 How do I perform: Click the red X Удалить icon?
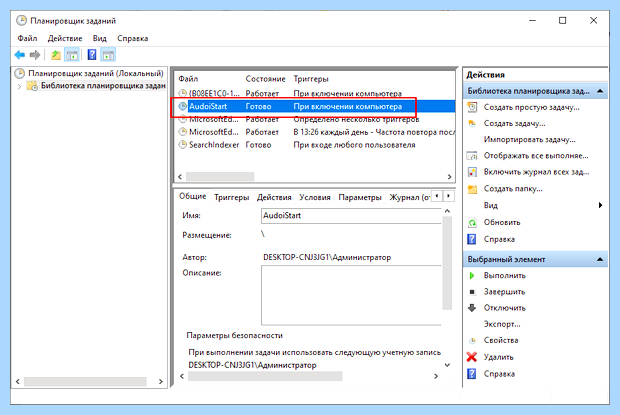[472, 357]
